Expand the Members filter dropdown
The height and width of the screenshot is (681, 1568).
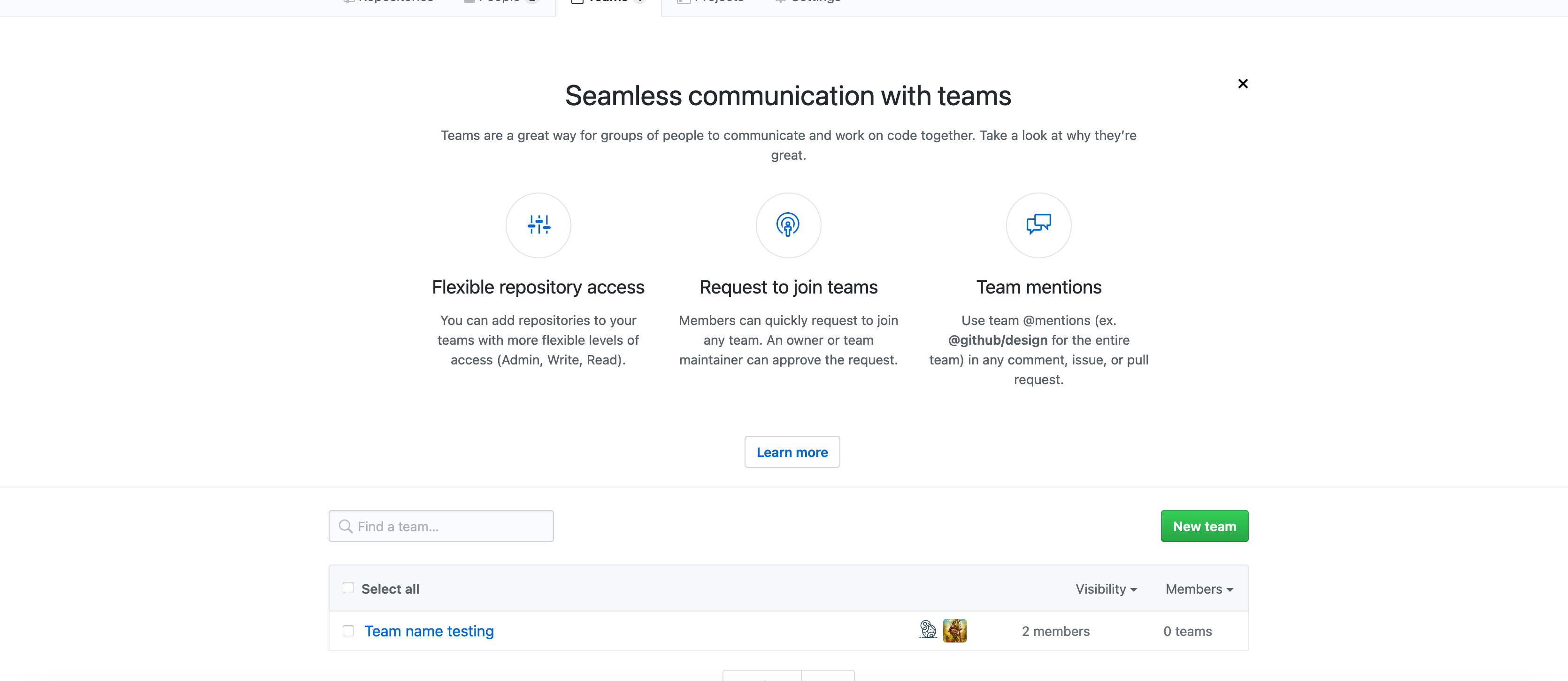(1199, 589)
